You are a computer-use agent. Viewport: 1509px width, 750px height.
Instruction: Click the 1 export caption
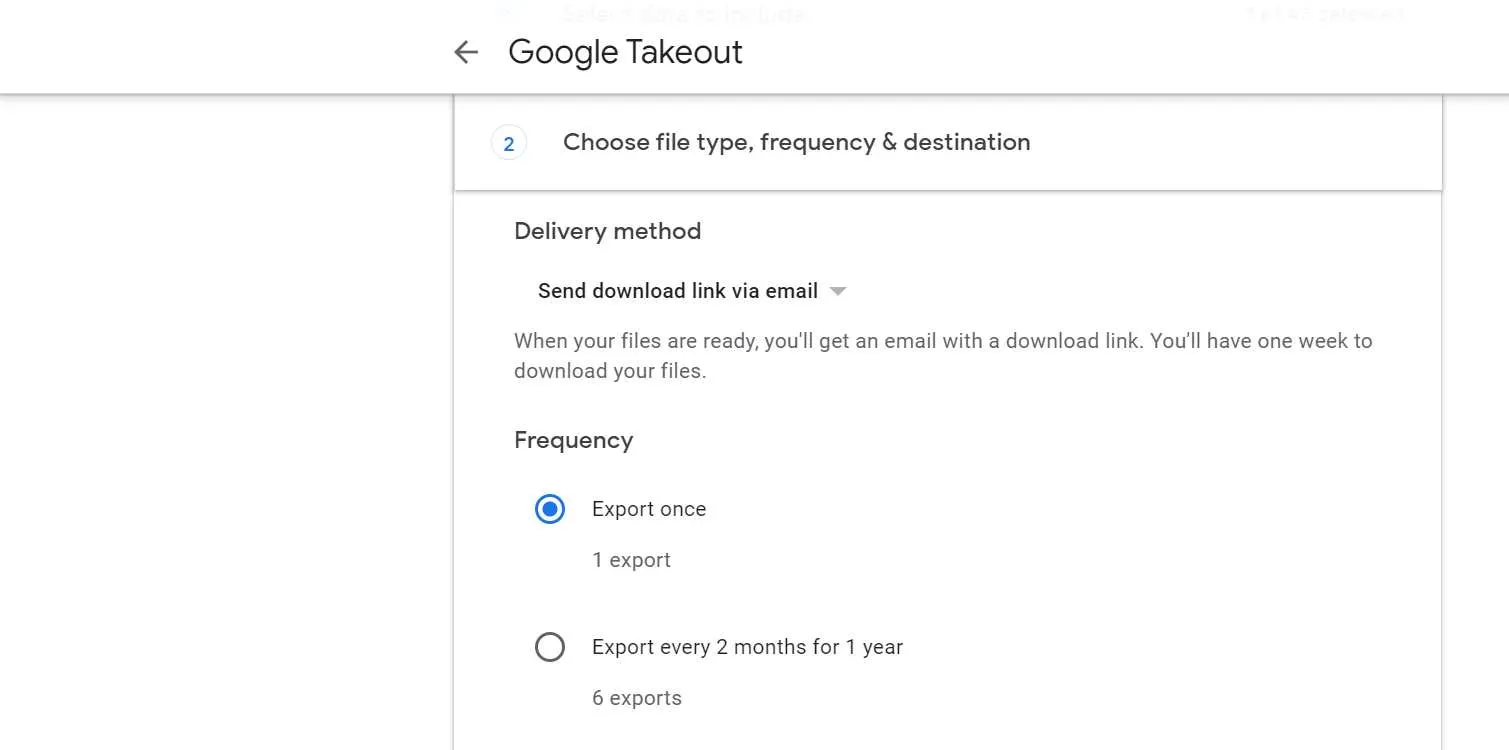tap(631, 560)
